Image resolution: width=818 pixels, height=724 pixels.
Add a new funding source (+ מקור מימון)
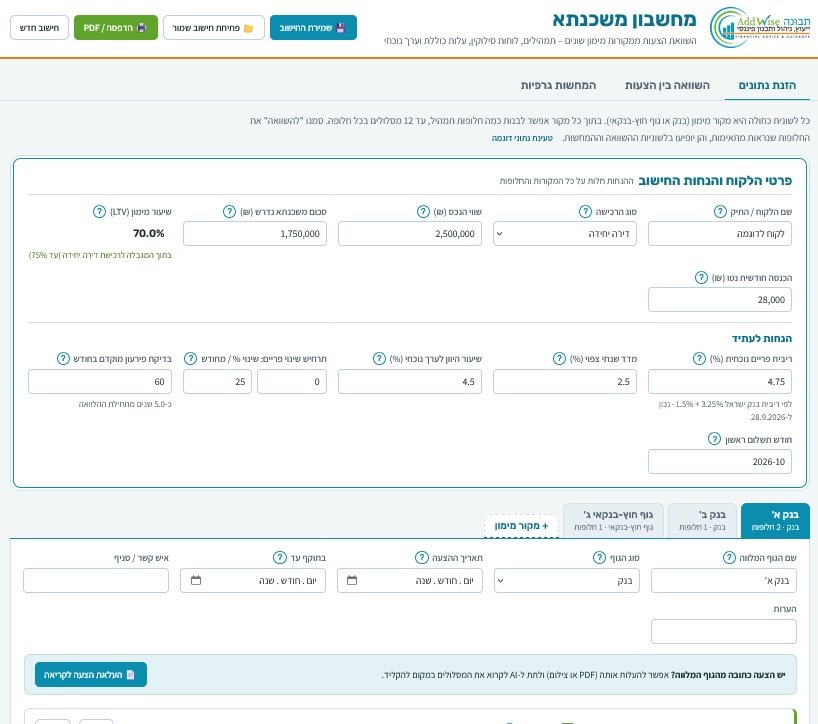pos(522,526)
